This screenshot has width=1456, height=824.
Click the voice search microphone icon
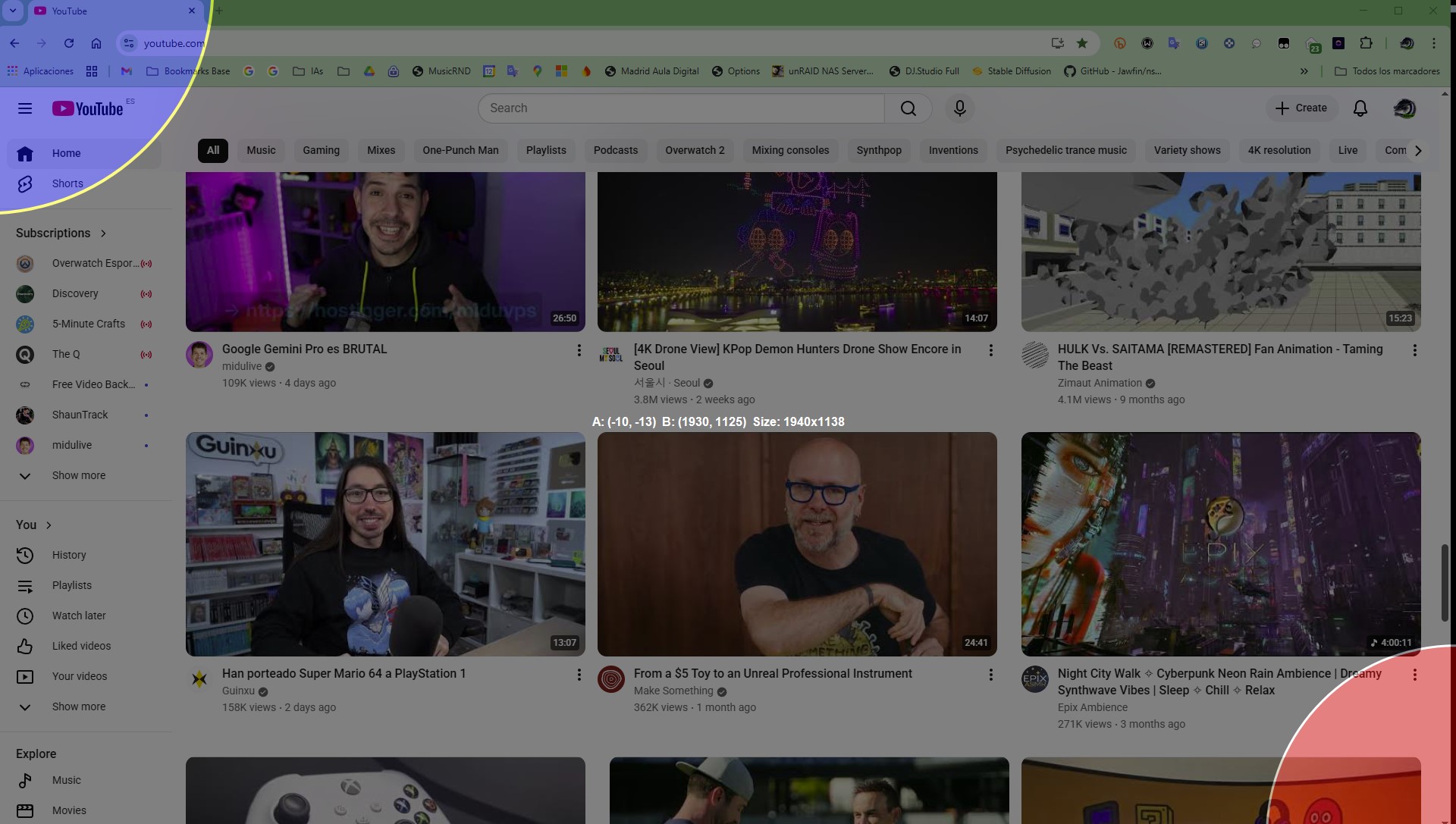(959, 108)
